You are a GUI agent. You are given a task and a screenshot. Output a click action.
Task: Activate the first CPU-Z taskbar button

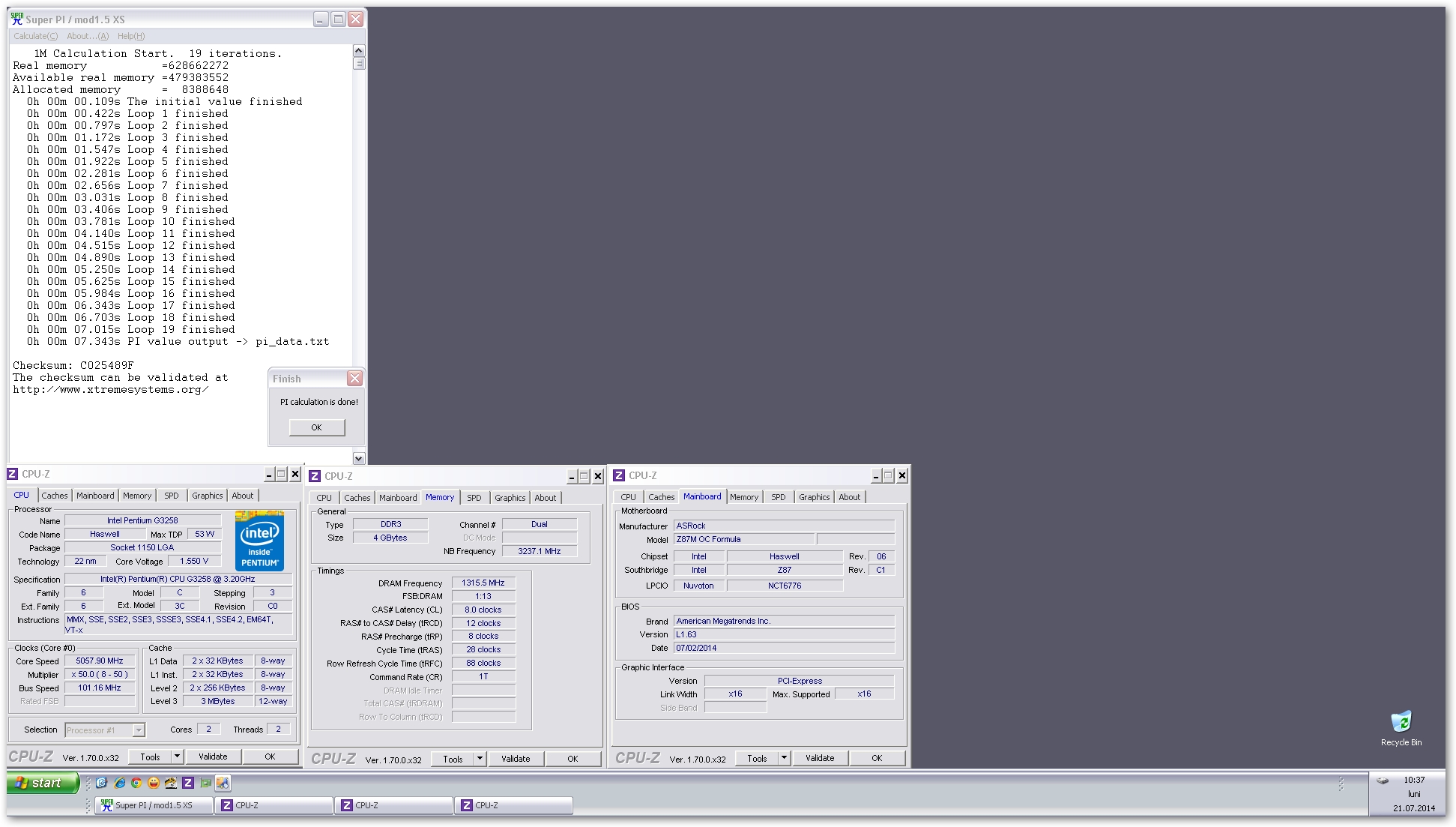point(274,805)
